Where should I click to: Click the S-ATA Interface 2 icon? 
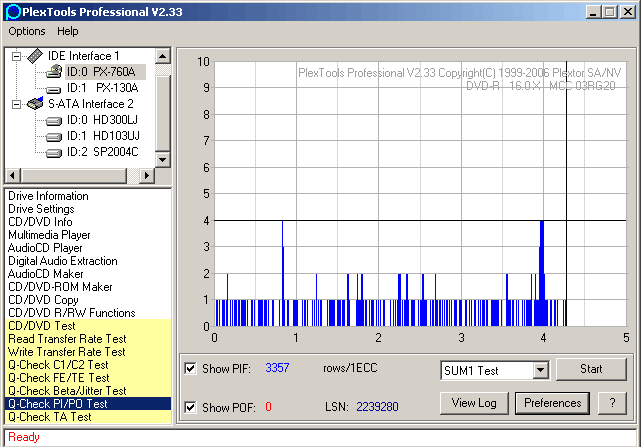pos(36,104)
